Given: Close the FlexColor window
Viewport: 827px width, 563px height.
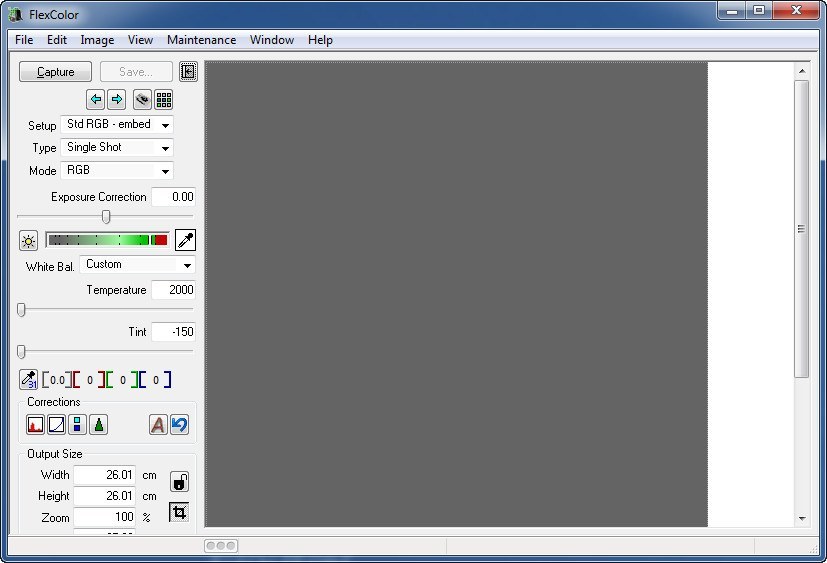Looking at the screenshot, I should coord(797,11).
